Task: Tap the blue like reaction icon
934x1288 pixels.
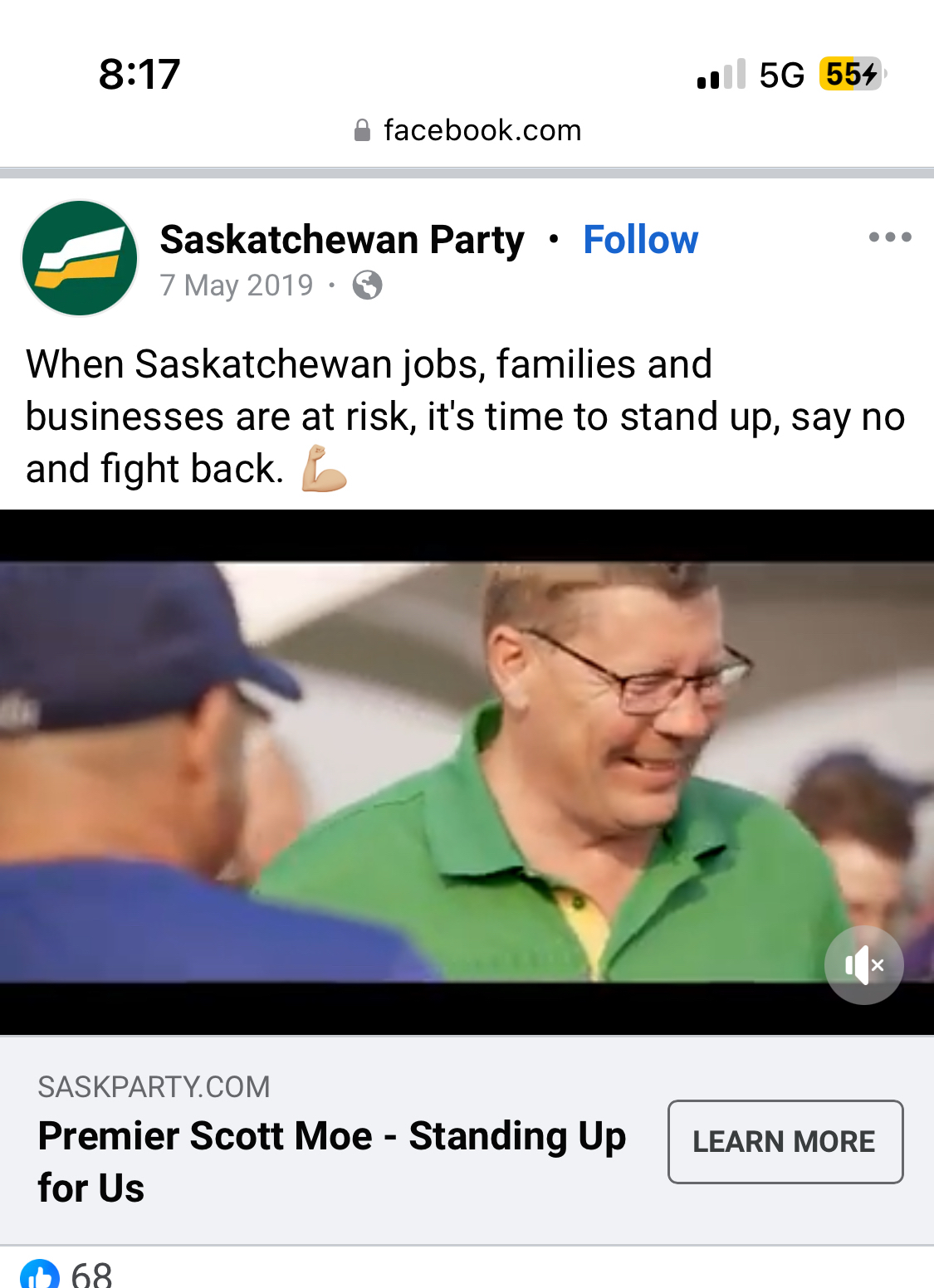Action: tap(40, 1275)
